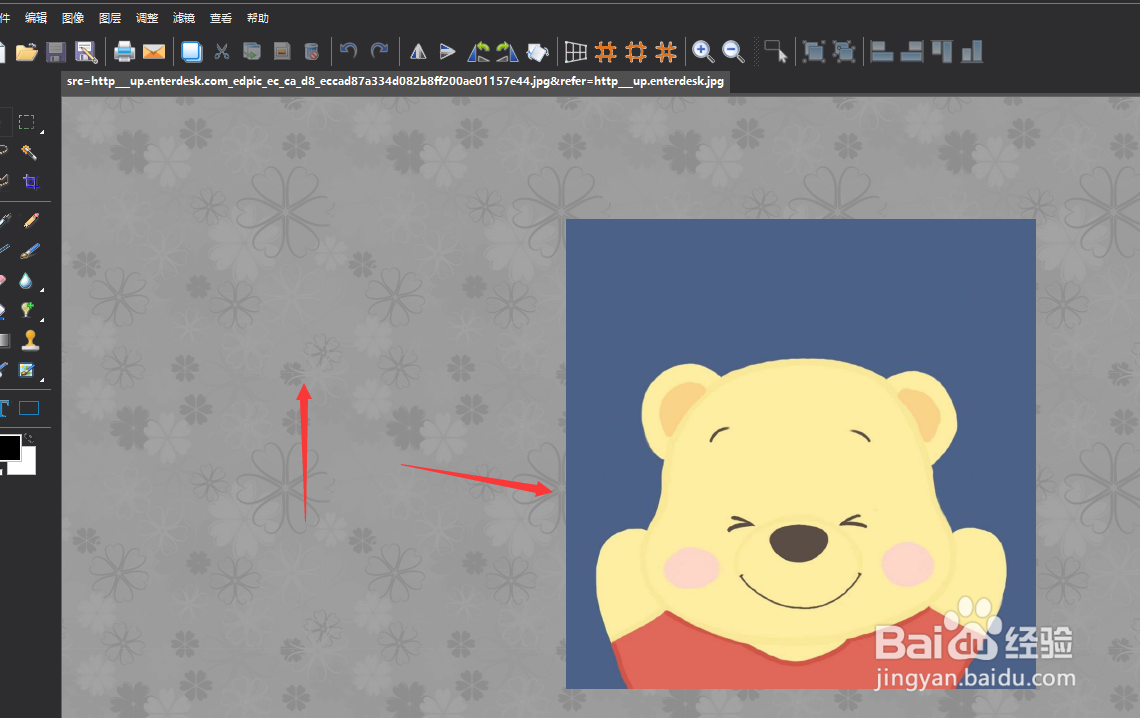The width and height of the screenshot is (1140, 718).
Task: Click the email envelope icon
Action: (x=154, y=52)
